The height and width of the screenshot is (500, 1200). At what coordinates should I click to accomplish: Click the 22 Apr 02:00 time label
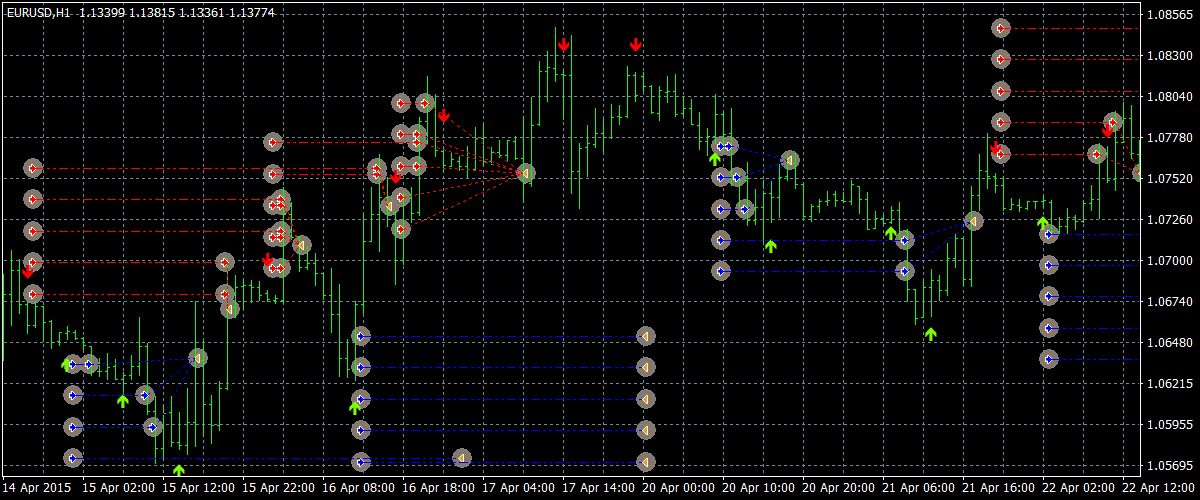point(1077,488)
